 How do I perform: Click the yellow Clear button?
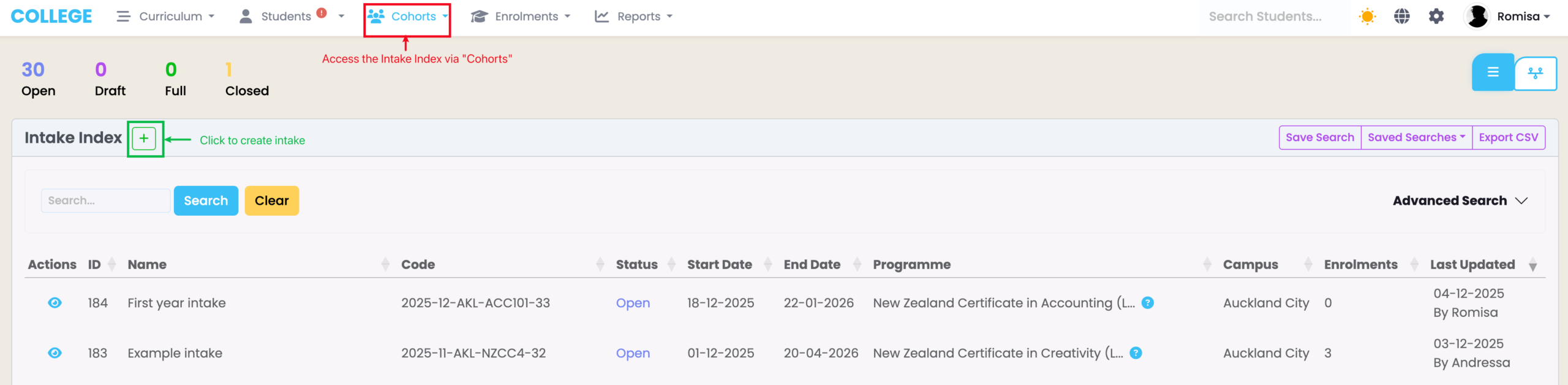tap(271, 200)
